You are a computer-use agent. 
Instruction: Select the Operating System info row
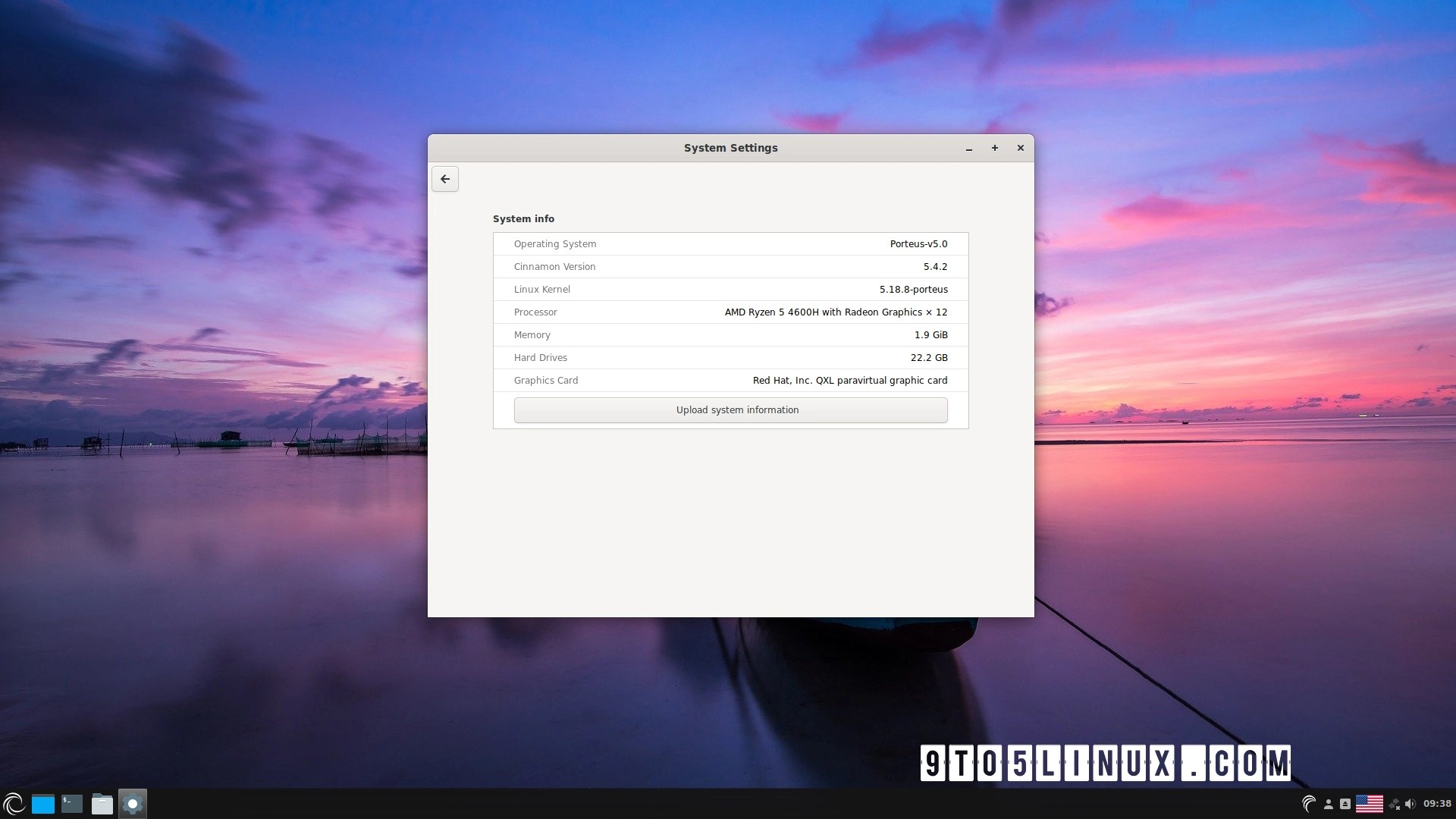tap(730, 244)
